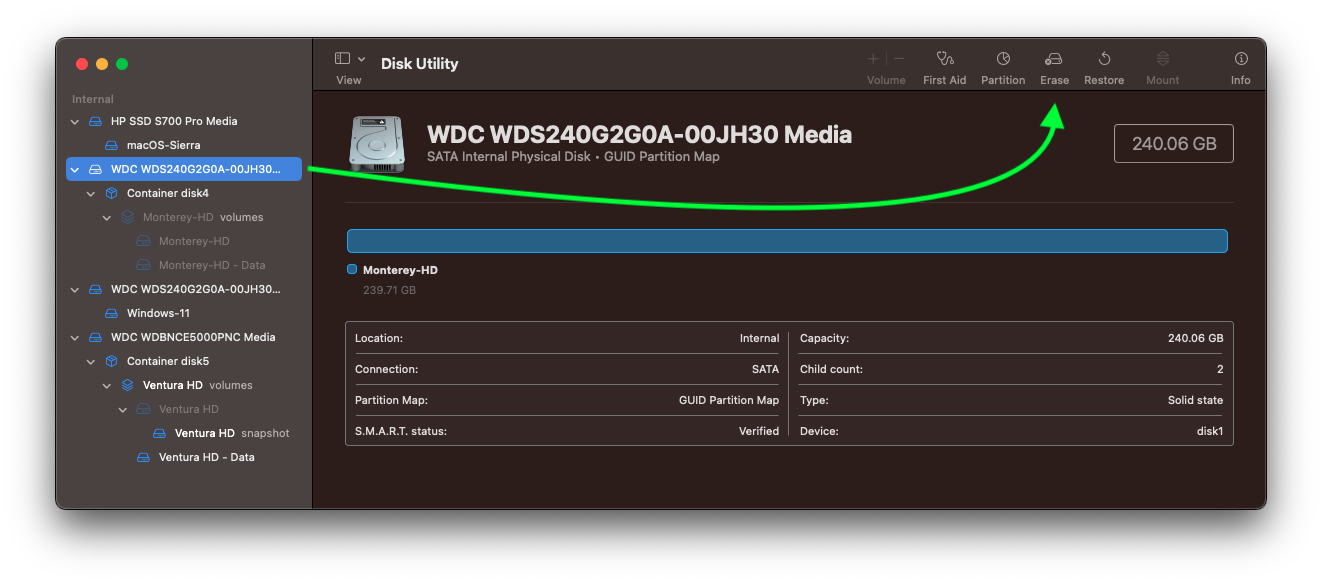Click the Erase toolbar icon

[1054, 59]
